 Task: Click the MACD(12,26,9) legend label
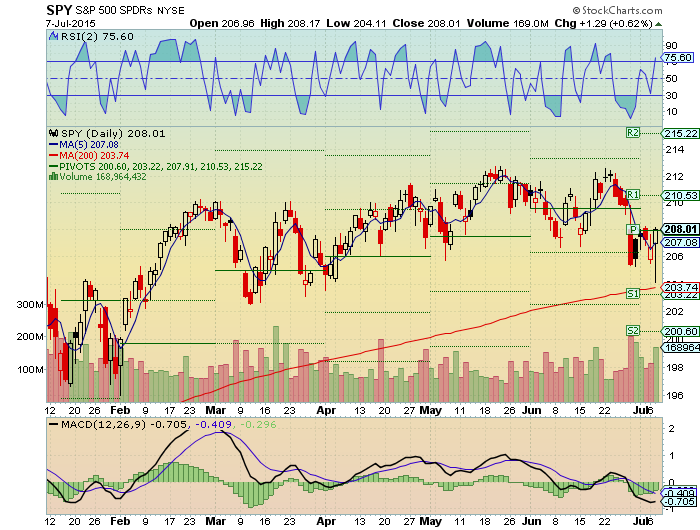click(x=104, y=425)
